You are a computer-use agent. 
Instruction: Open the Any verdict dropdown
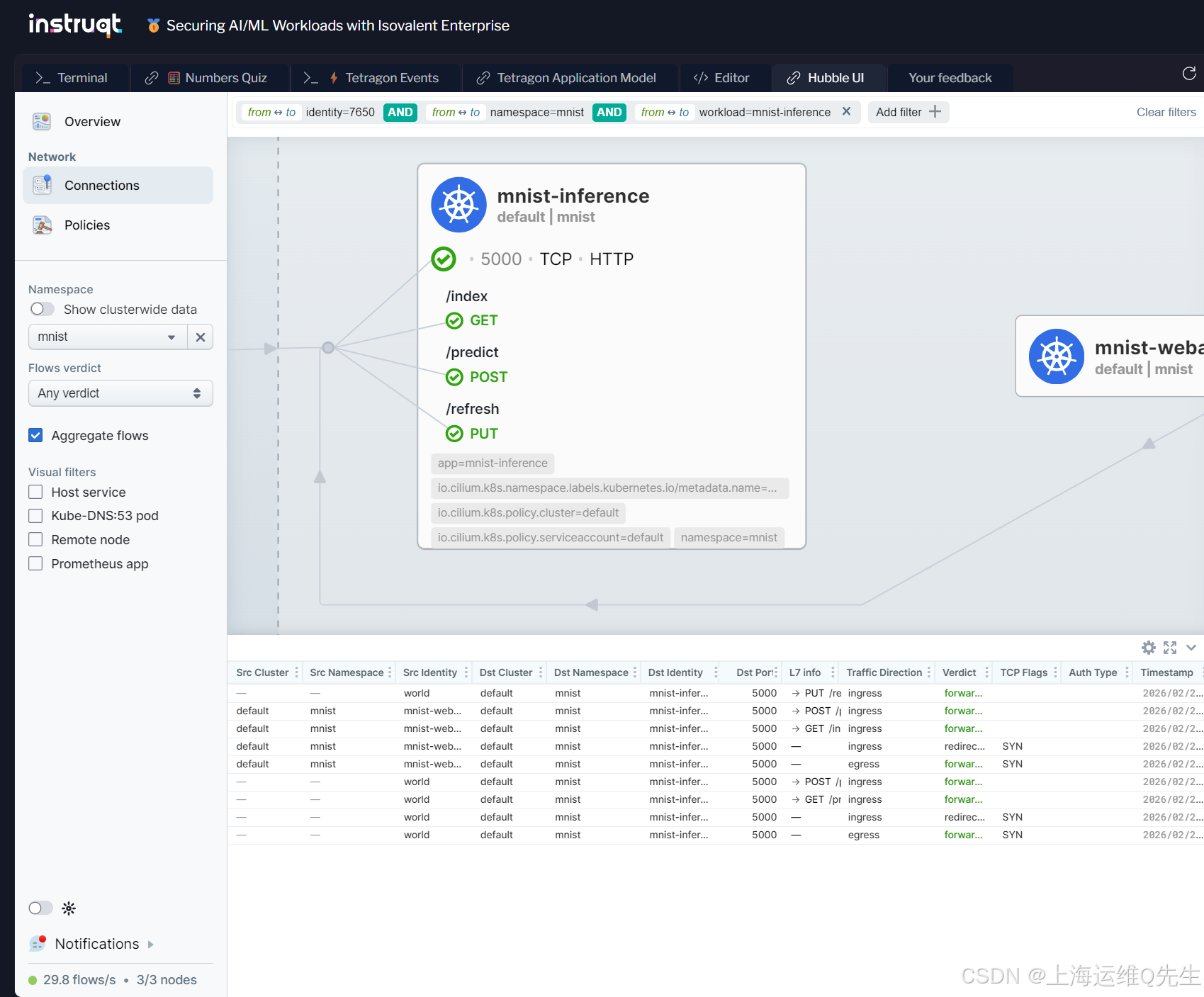(120, 393)
